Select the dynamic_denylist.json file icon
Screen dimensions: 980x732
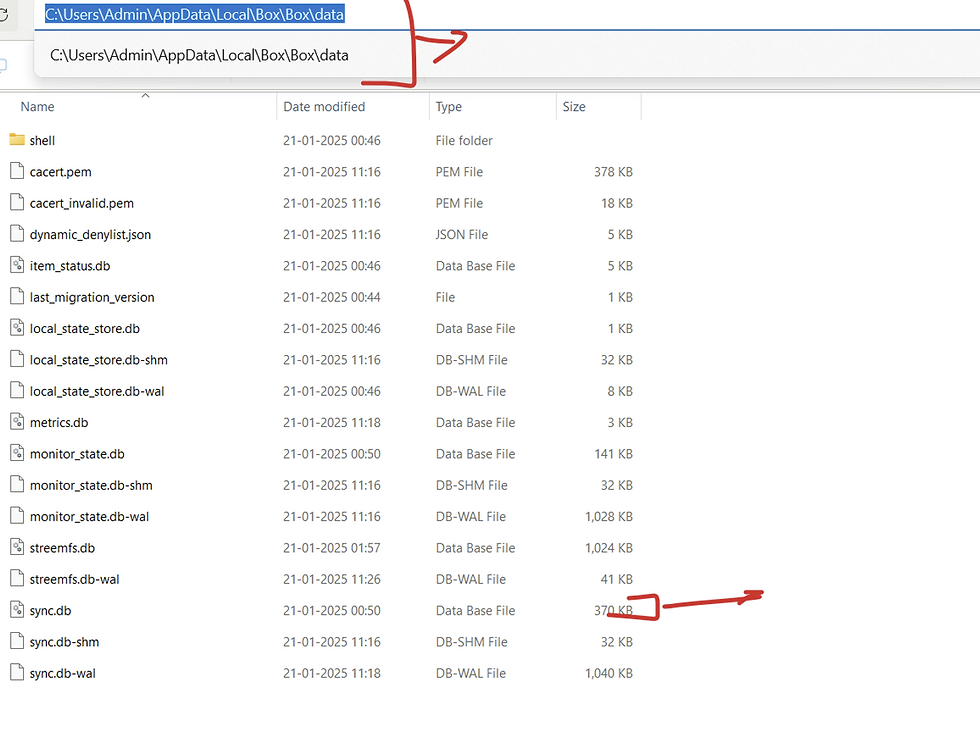click(17, 234)
